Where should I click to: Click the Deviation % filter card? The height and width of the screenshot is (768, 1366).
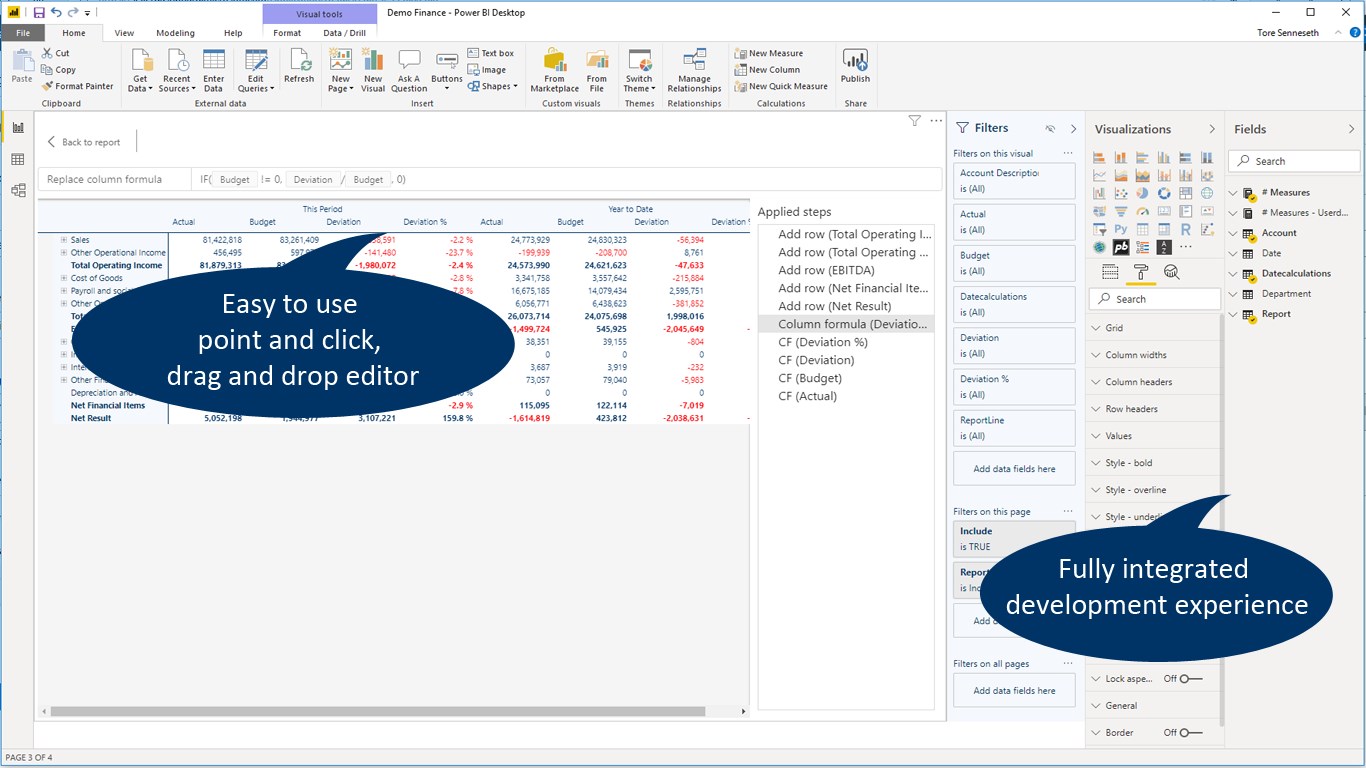click(x=1014, y=386)
